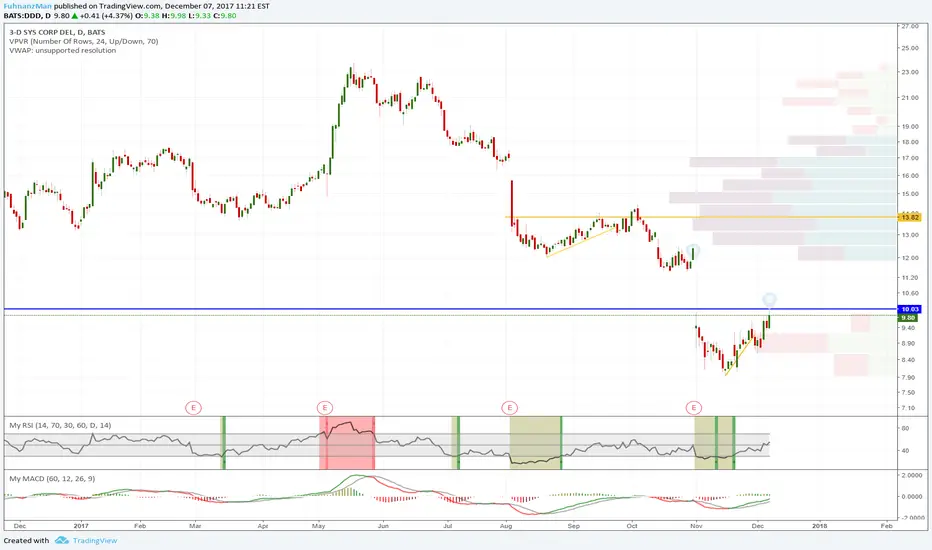
Task: Select the blue 10.03 price label
Action: coord(910,309)
